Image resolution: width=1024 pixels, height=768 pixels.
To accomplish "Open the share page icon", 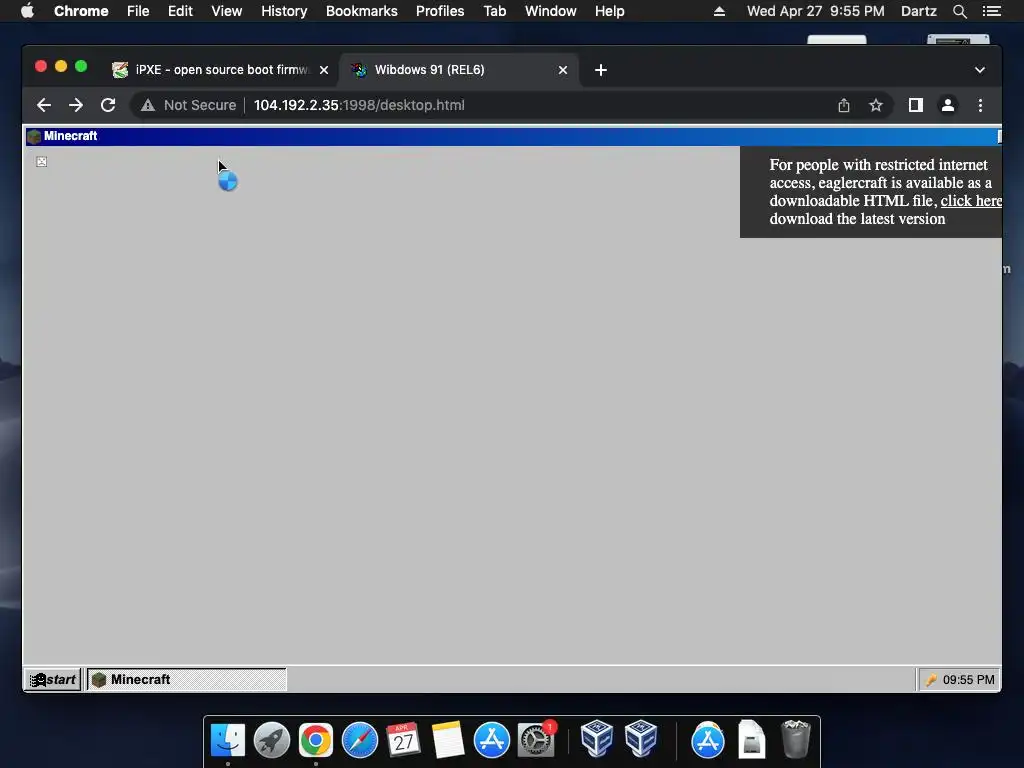I will (844, 105).
